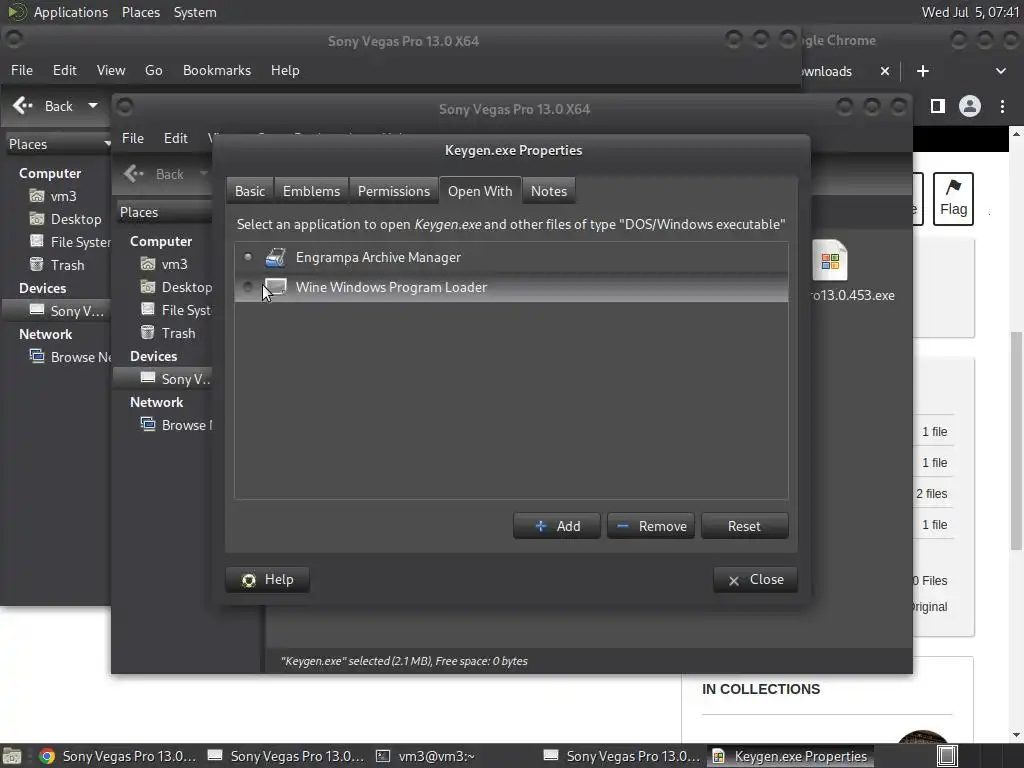1024x768 pixels.
Task: Click Desktop icon in middle sidebar
Action: (x=148, y=287)
